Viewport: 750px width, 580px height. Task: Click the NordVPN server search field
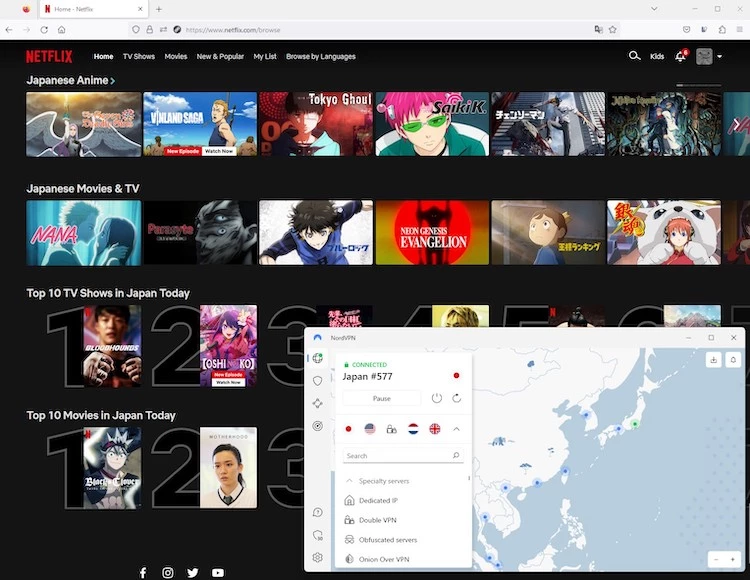(x=403, y=456)
